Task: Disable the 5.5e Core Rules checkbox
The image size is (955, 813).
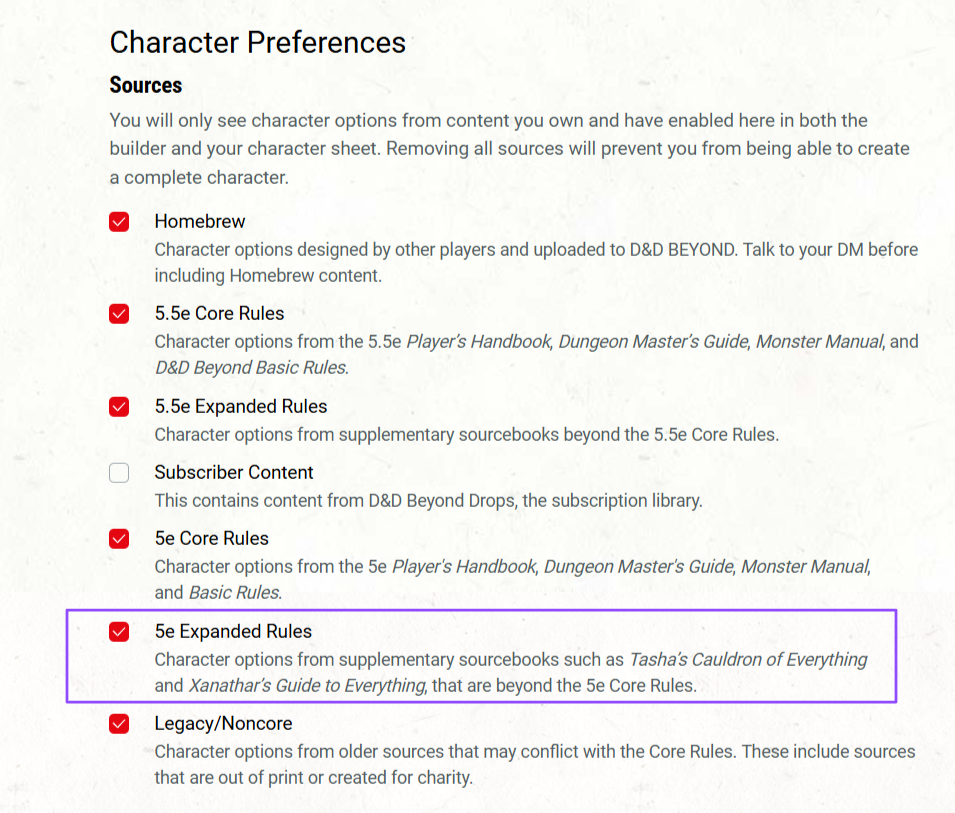Action: pos(119,314)
